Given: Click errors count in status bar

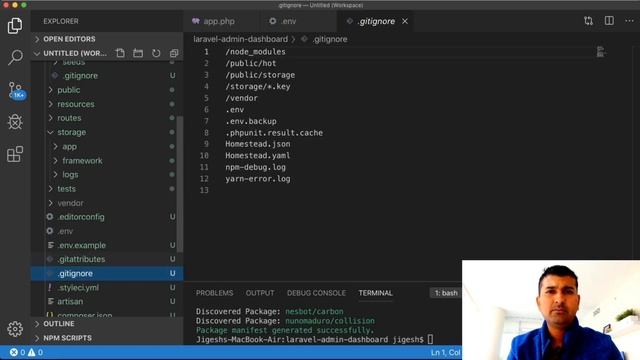Looking at the screenshot, I should coord(17,352).
